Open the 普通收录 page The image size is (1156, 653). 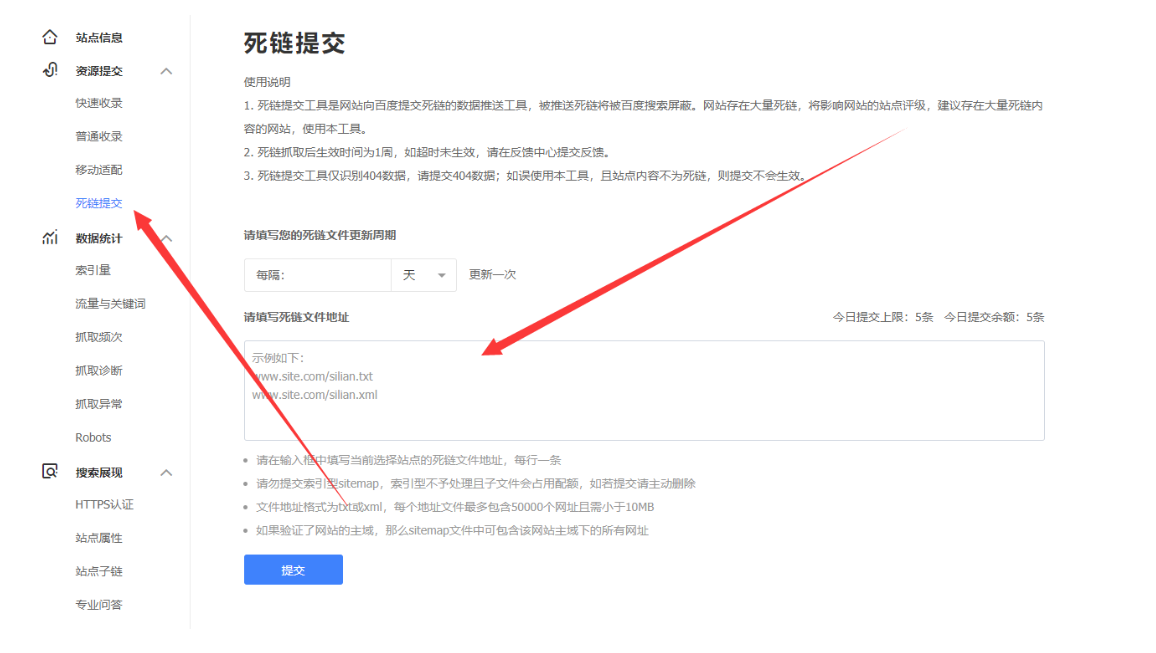[x=101, y=136]
